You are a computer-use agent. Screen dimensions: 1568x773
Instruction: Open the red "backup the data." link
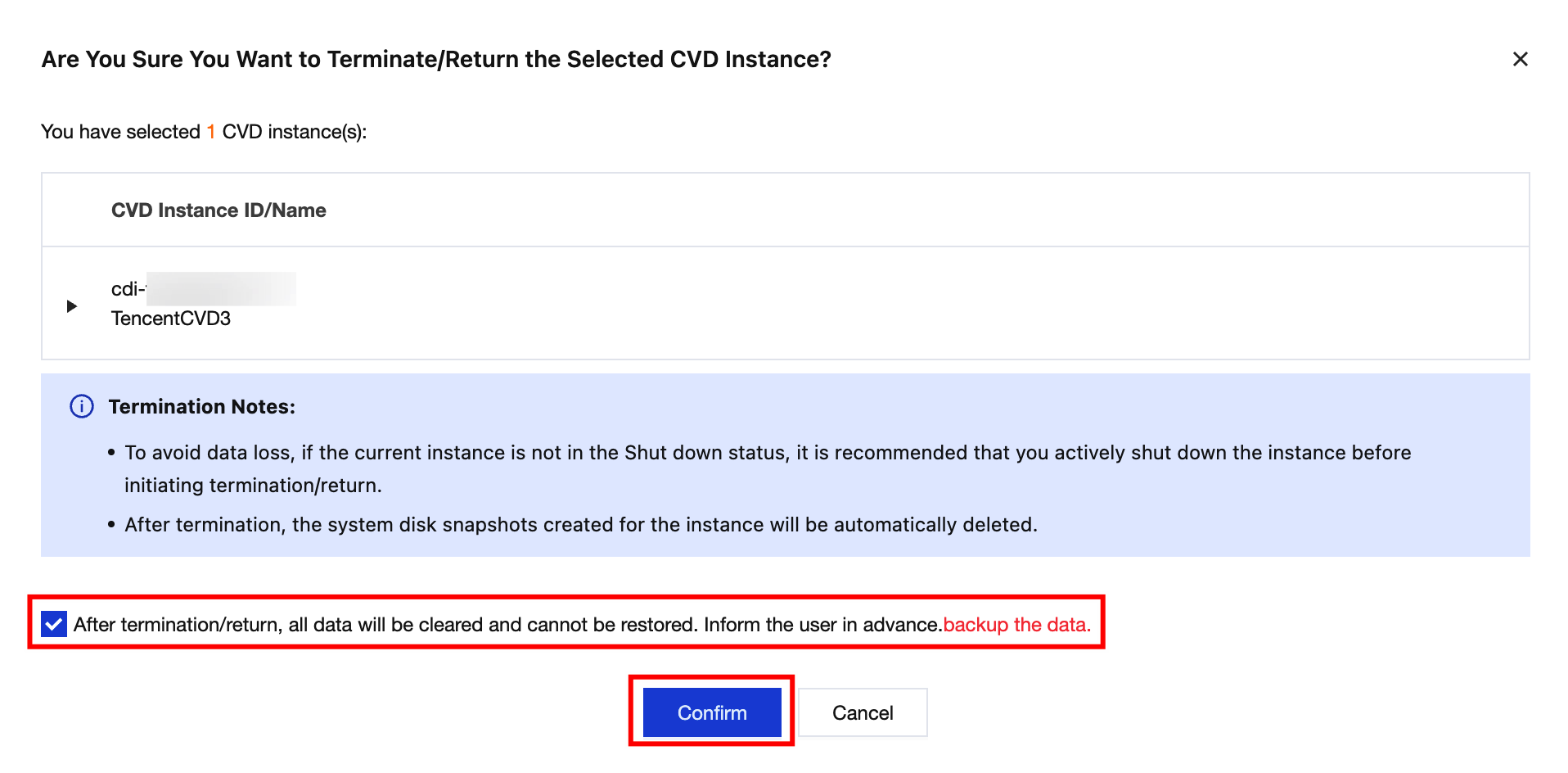point(1016,625)
